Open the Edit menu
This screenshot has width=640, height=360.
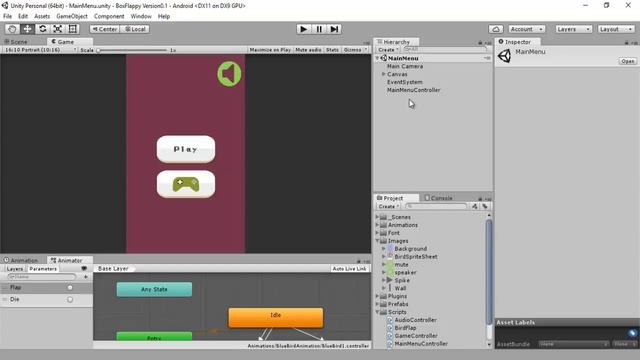23,16
